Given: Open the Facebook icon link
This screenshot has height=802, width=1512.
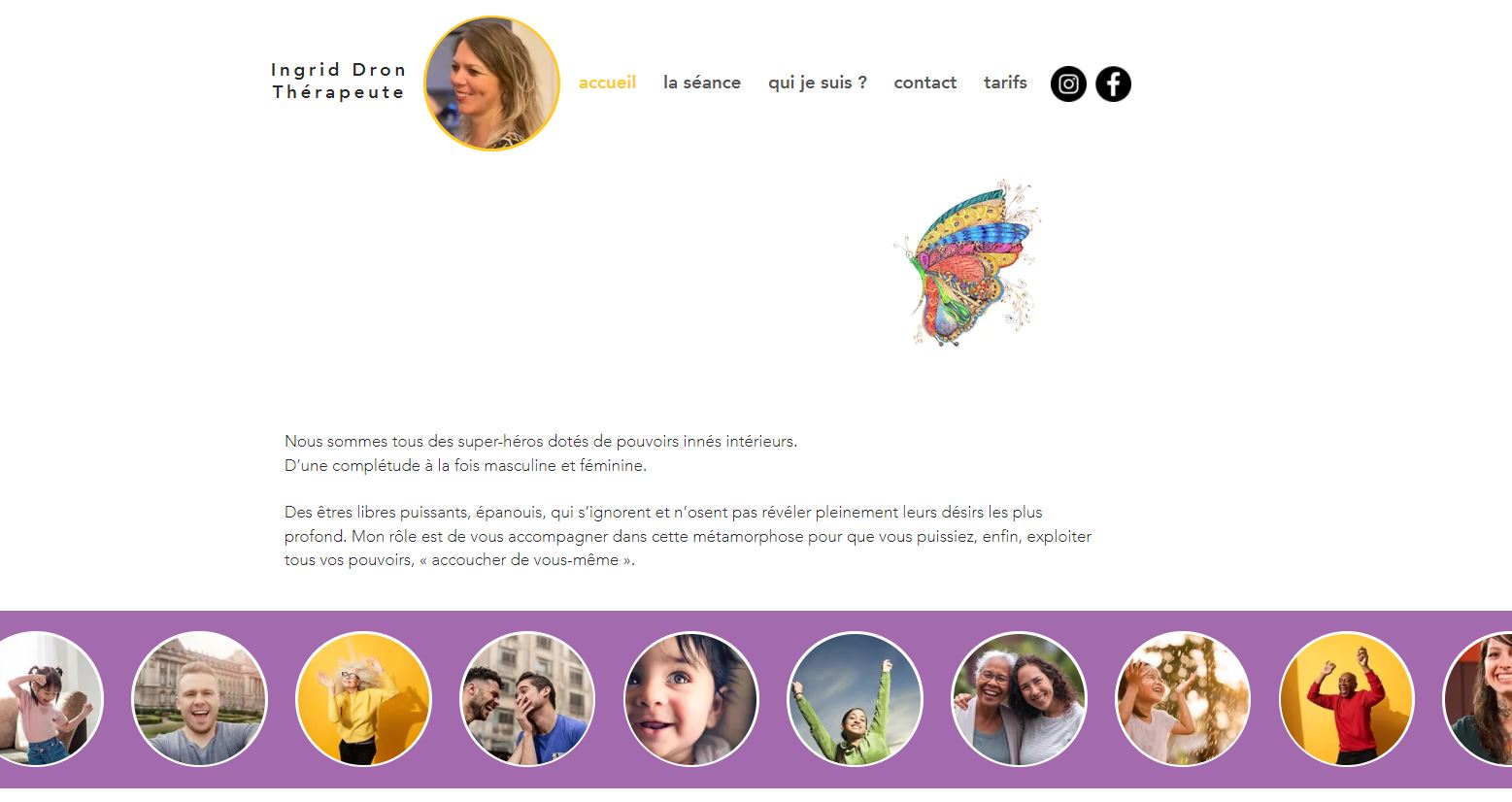Looking at the screenshot, I should click(x=1114, y=84).
